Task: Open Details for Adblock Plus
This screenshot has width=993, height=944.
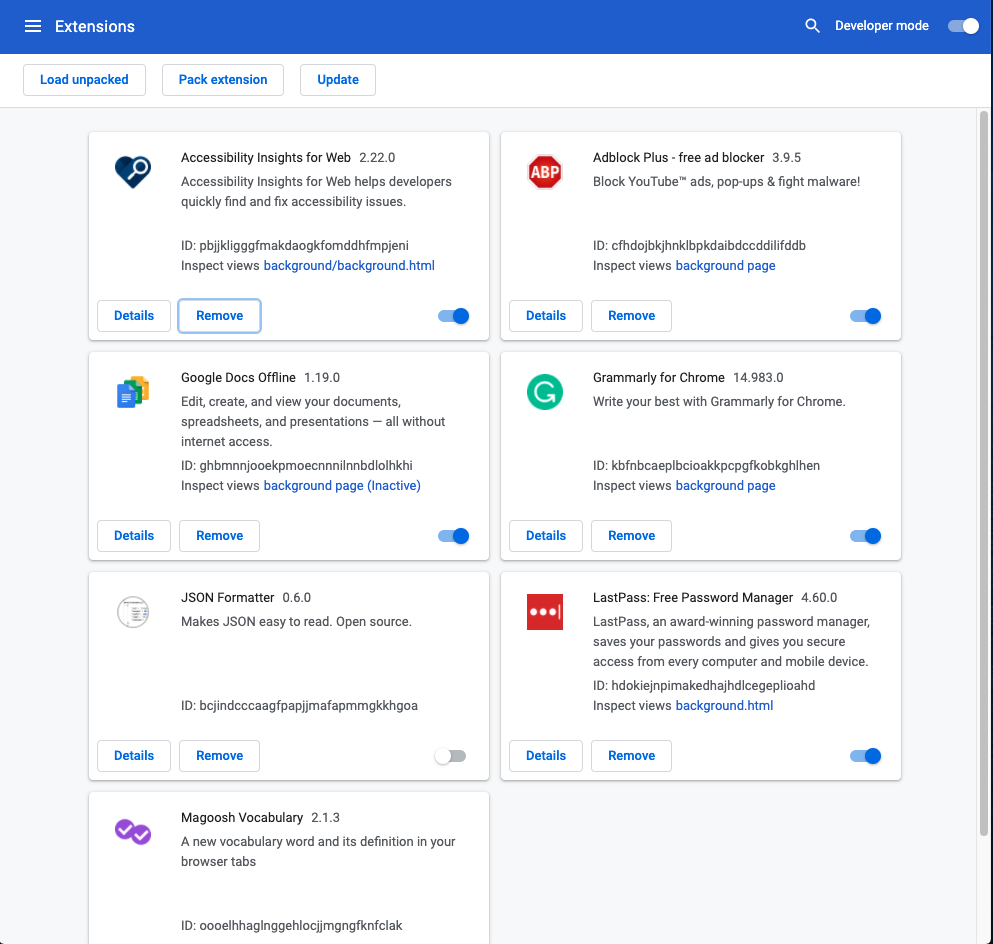Action: (546, 316)
